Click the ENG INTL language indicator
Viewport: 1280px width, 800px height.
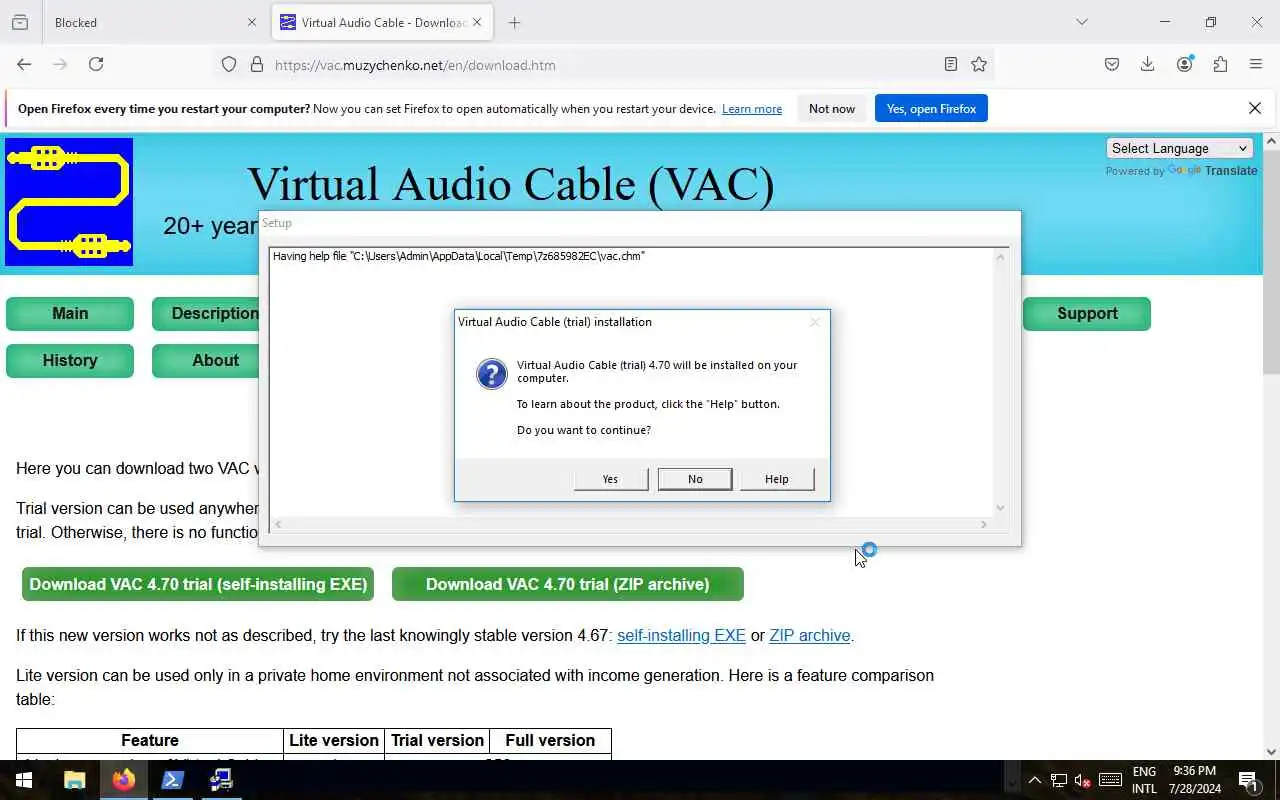pyautogui.click(x=1144, y=780)
